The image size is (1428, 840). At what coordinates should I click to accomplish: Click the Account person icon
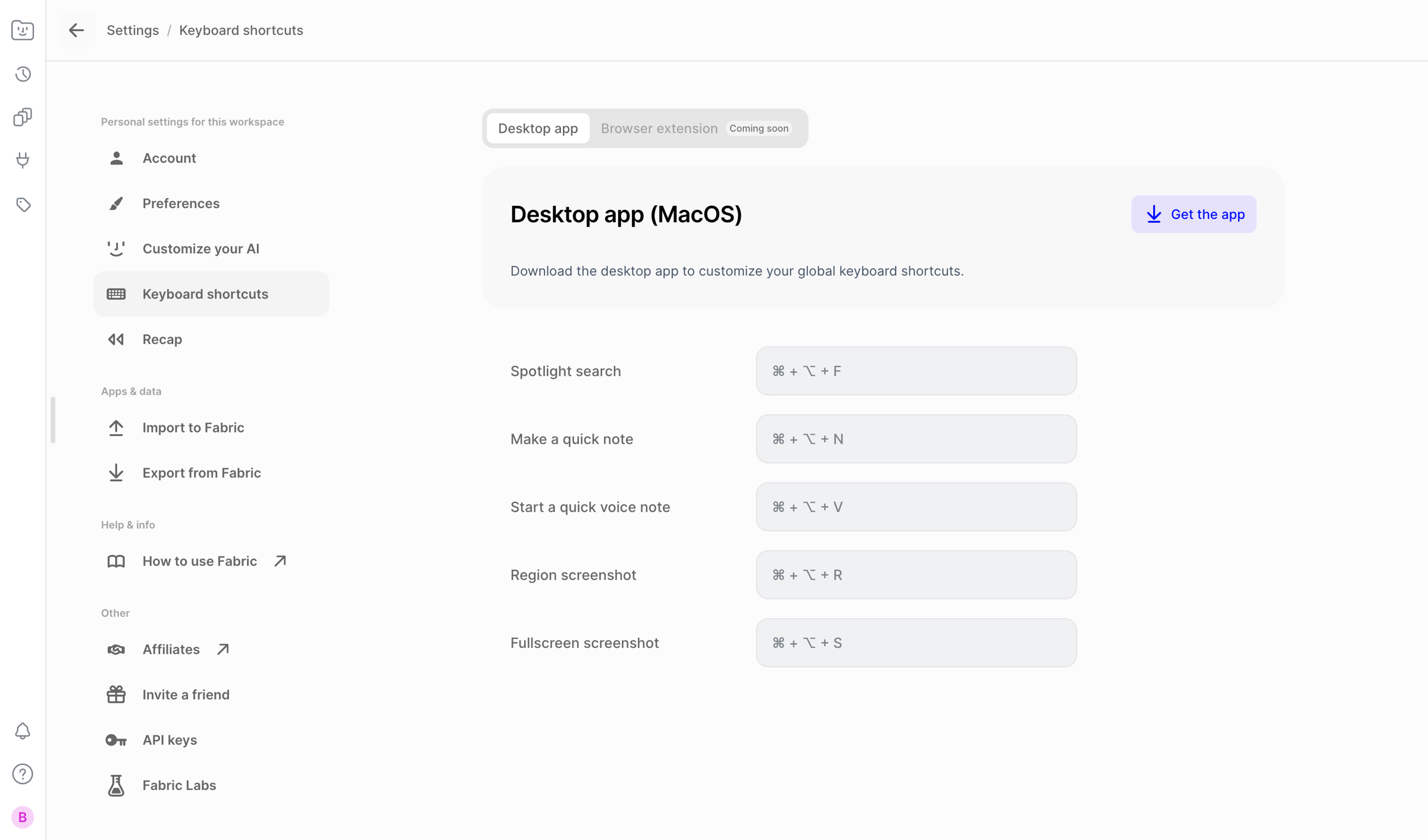coord(116,158)
